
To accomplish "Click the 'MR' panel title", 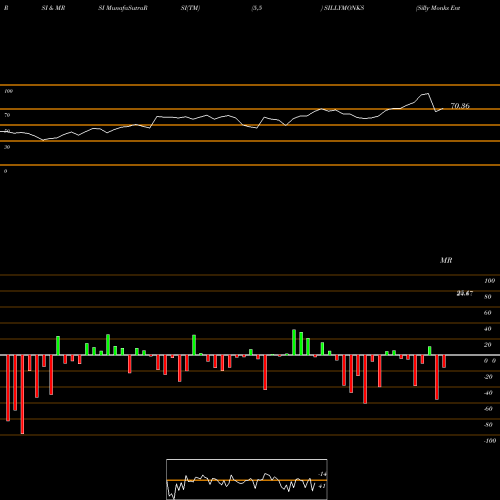I will click(x=446, y=260).
